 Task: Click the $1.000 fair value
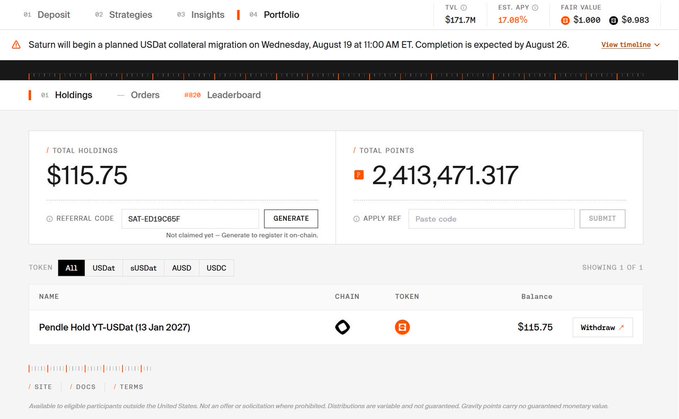point(587,20)
